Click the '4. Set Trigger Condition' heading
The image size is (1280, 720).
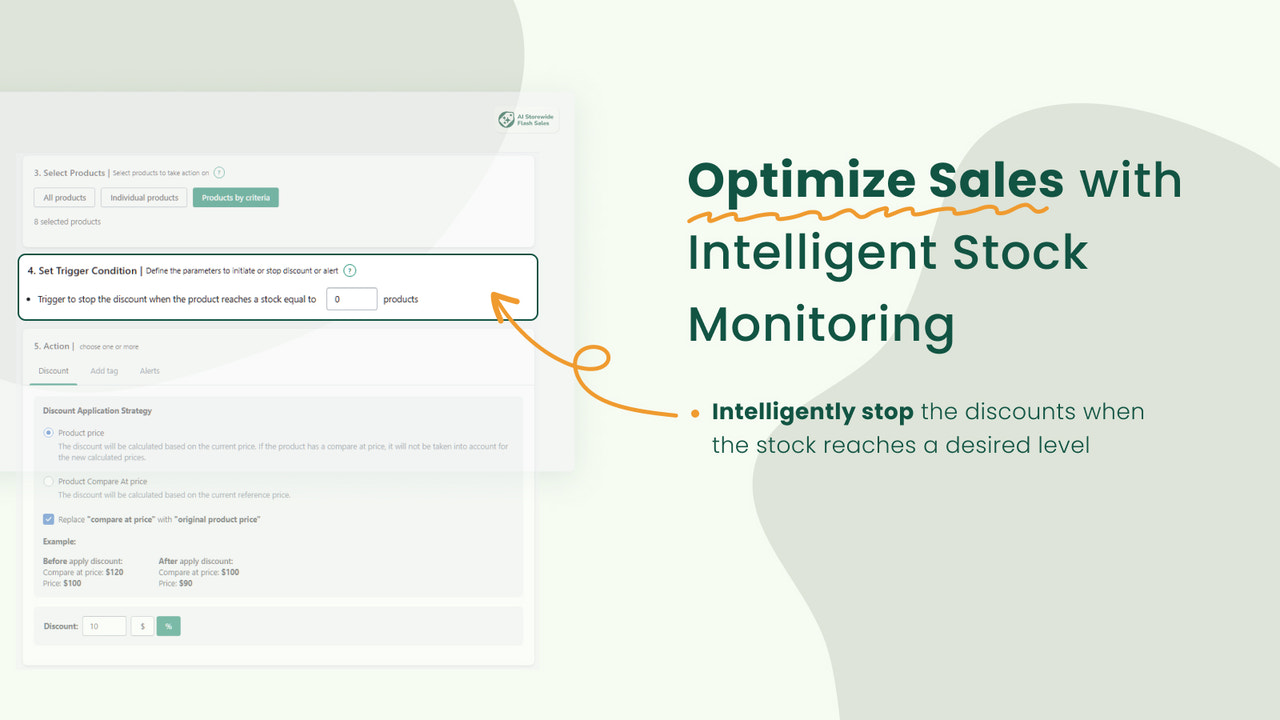pos(82,270)
